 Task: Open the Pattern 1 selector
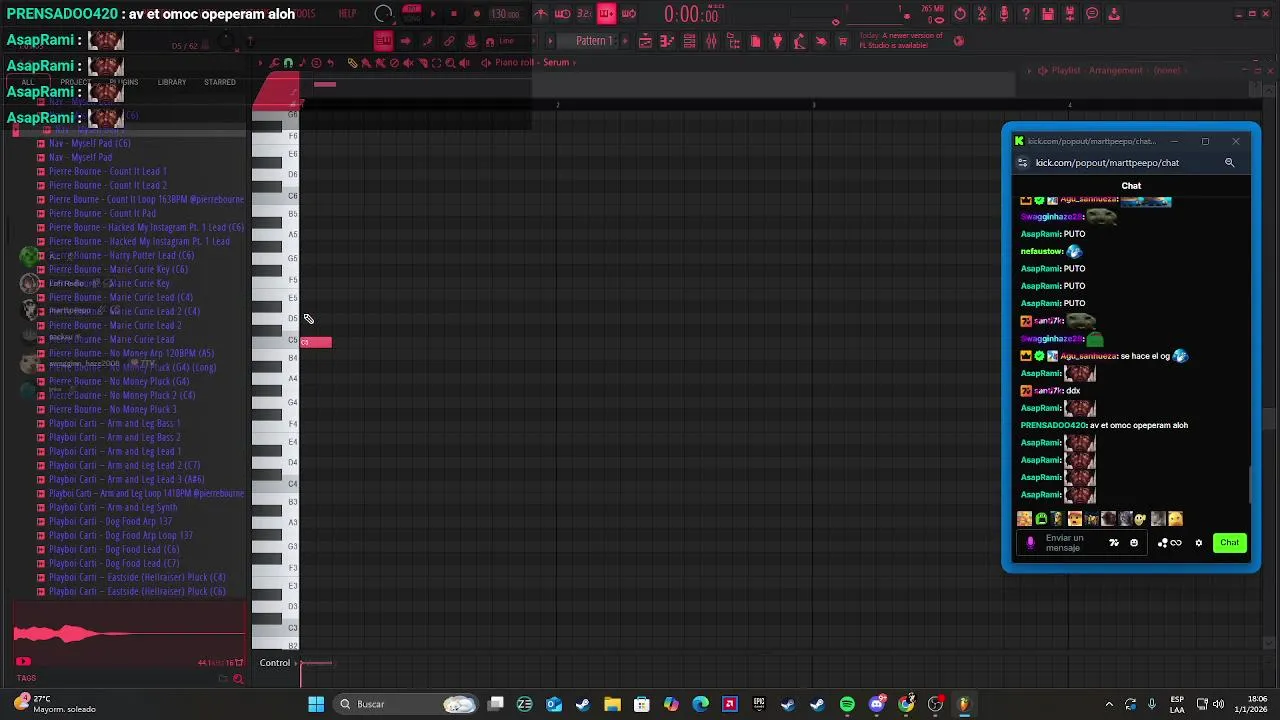[x=594, y=41]
